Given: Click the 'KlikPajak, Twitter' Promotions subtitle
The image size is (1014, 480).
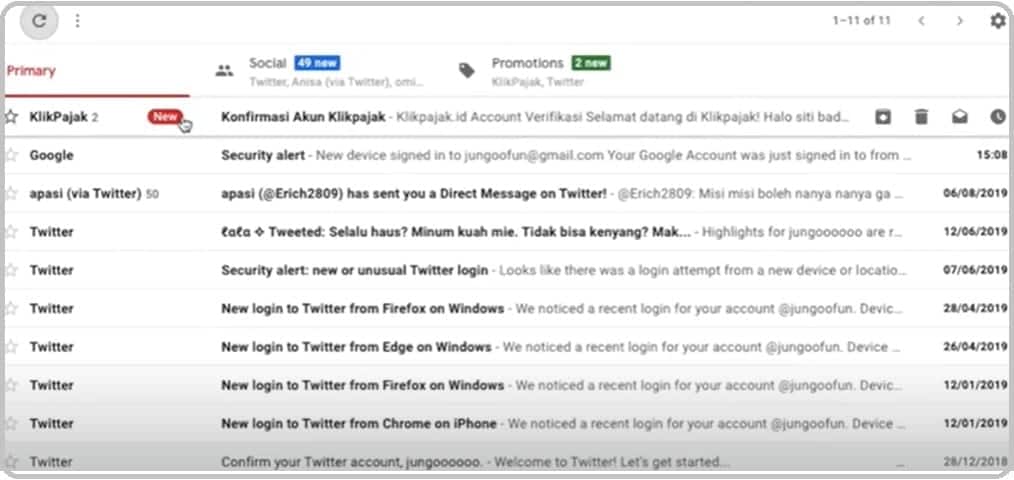Looking at the screenshot, I should [x=538, y=82].
